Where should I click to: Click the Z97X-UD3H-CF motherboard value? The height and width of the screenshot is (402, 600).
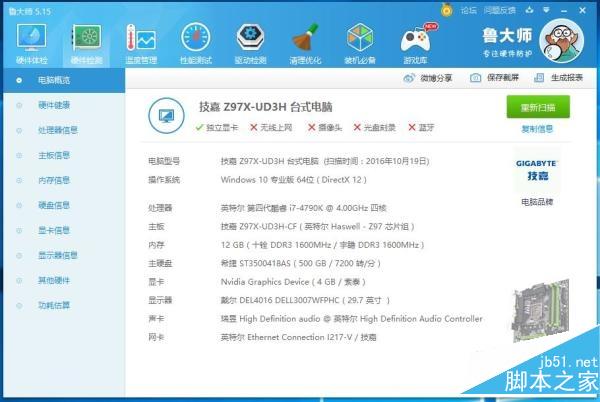click(x=317, y=226)
